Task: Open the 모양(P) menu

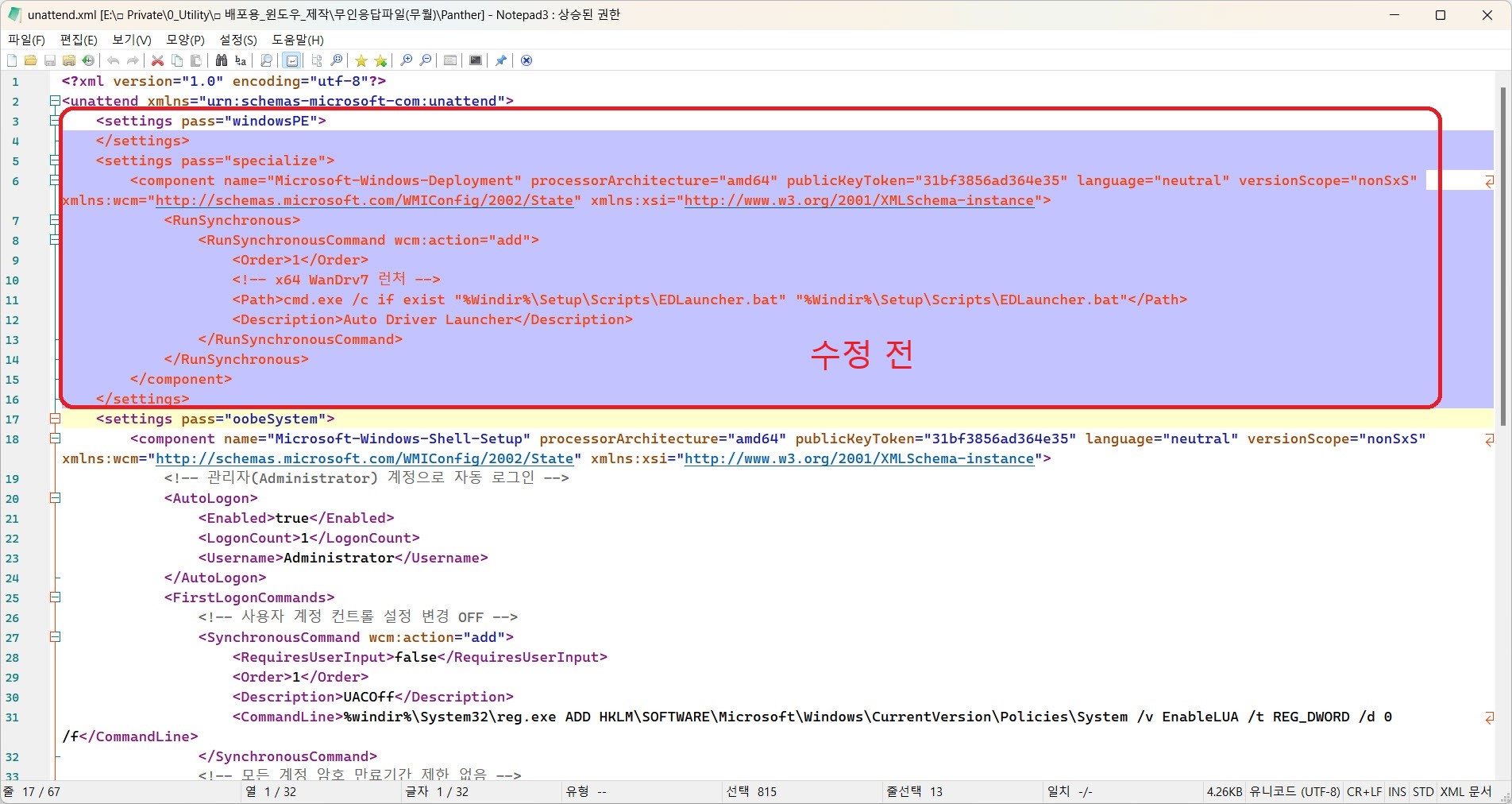Action: 185,40
